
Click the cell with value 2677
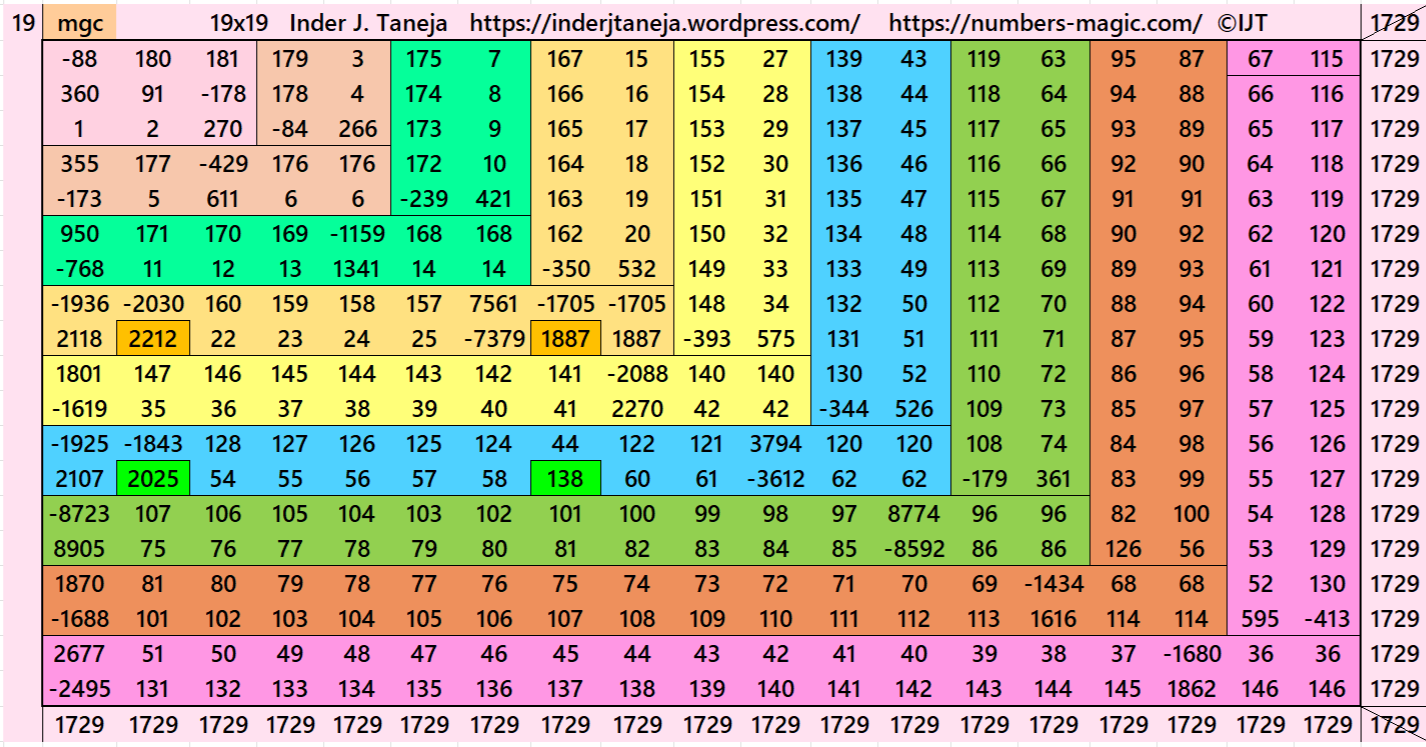(x=80, y=654)
